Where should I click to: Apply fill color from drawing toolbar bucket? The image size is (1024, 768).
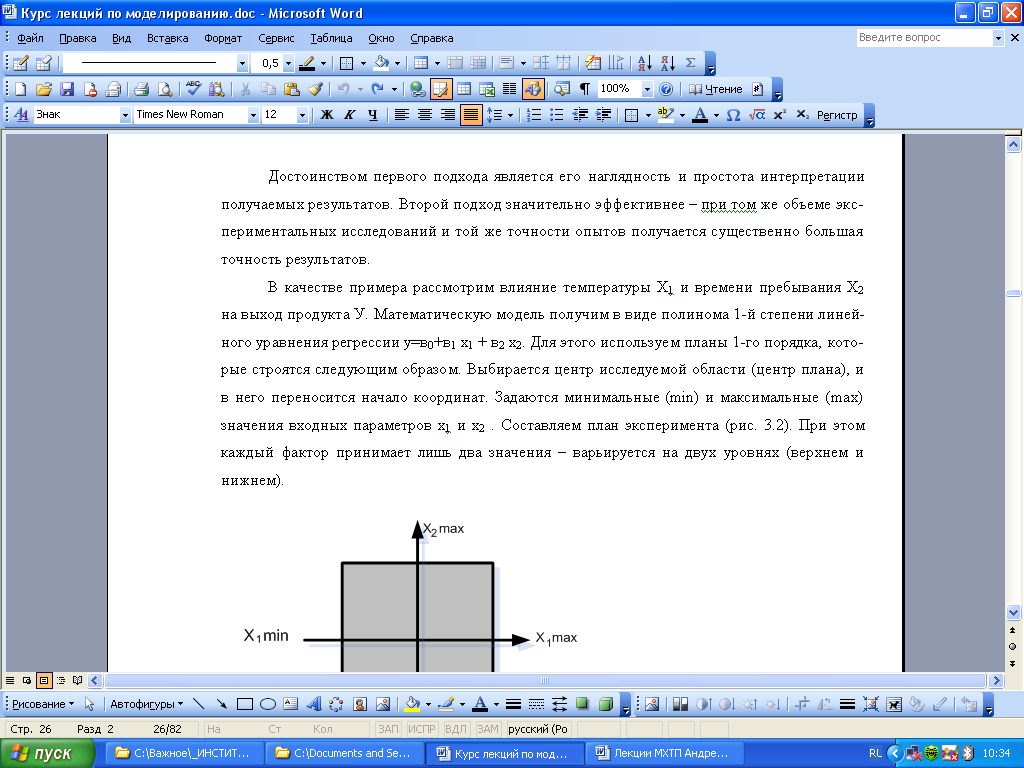pos(412,704)
